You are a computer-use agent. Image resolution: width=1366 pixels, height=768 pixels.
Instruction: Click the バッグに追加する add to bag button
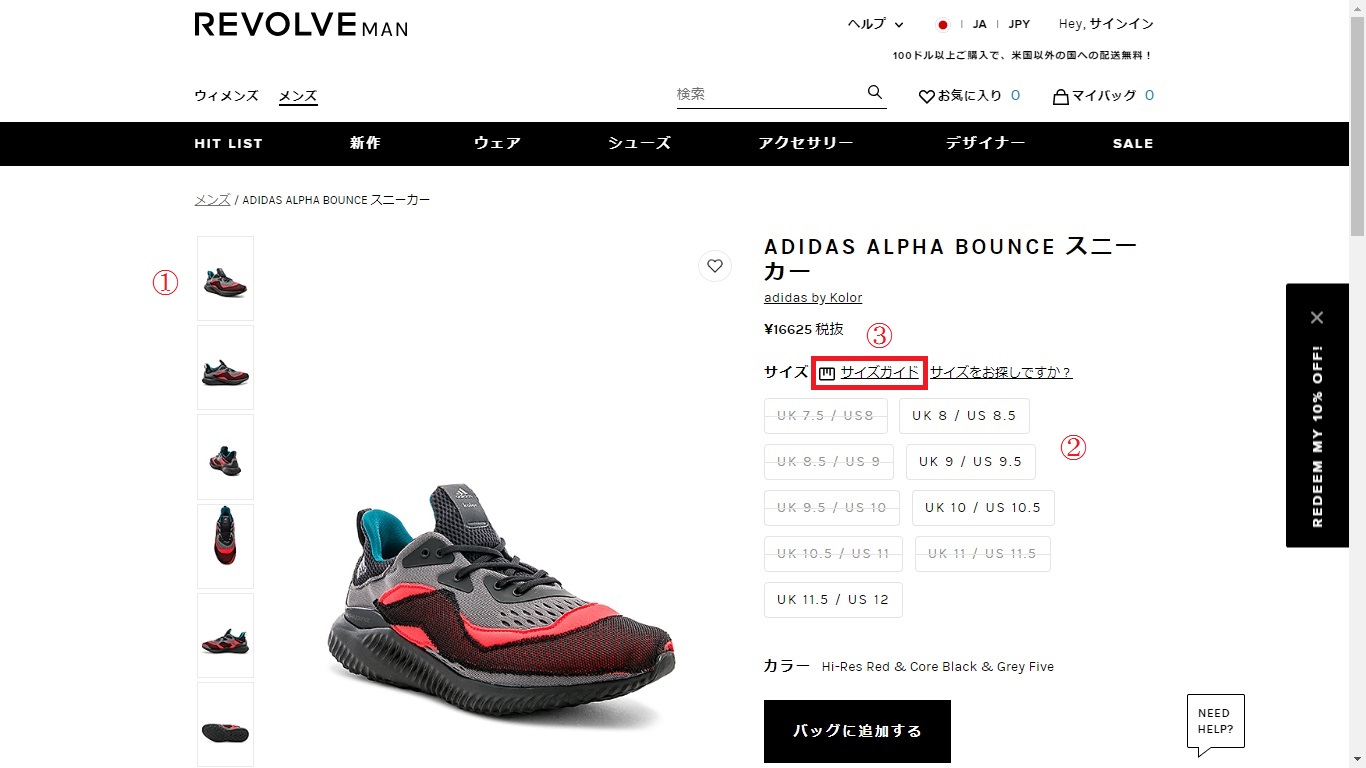(857, 731)
